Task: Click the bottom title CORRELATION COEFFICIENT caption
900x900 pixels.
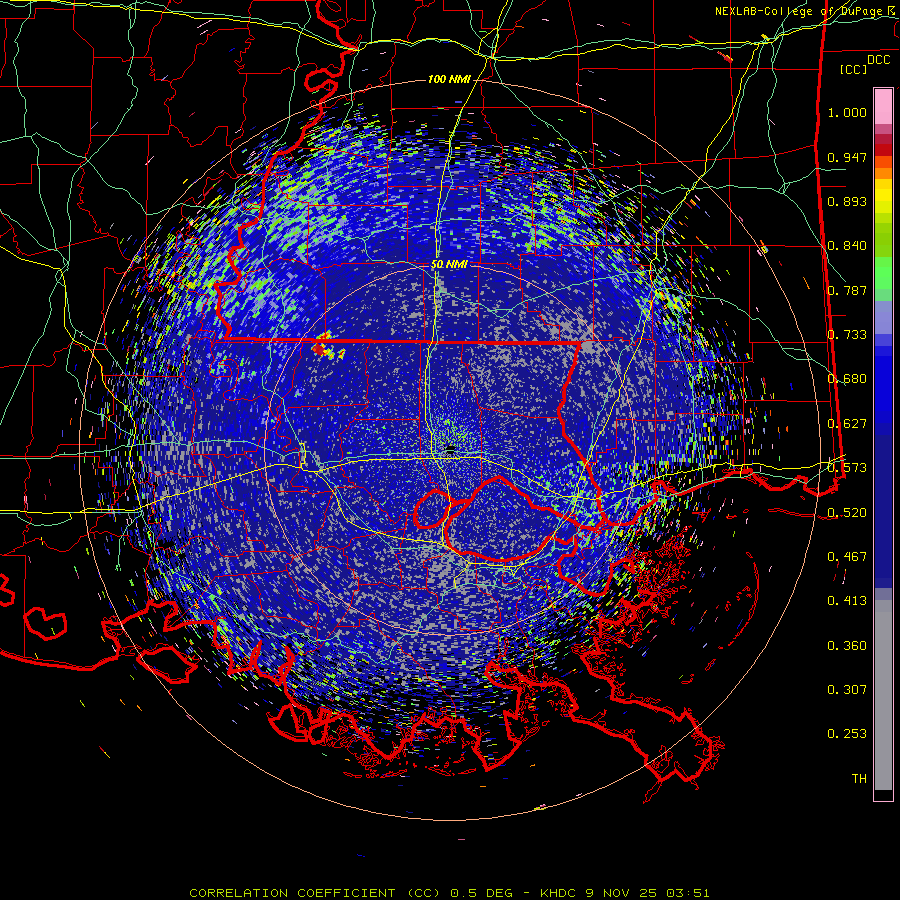Action: pyautogui.click(x=449, y=893)
